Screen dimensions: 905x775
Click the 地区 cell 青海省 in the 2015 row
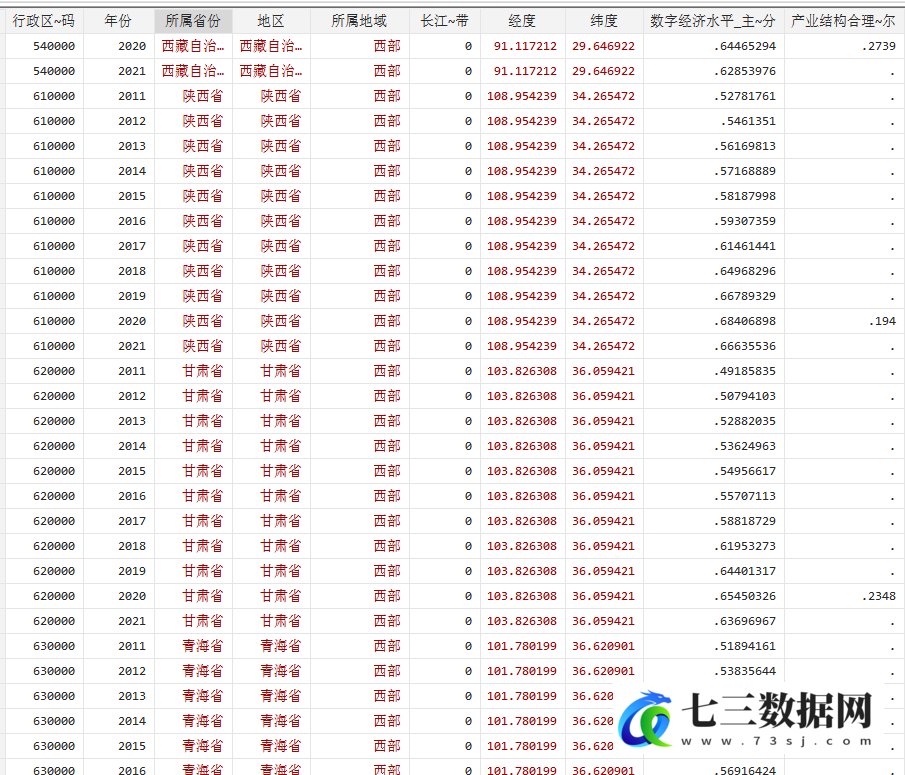click(281, 746)
